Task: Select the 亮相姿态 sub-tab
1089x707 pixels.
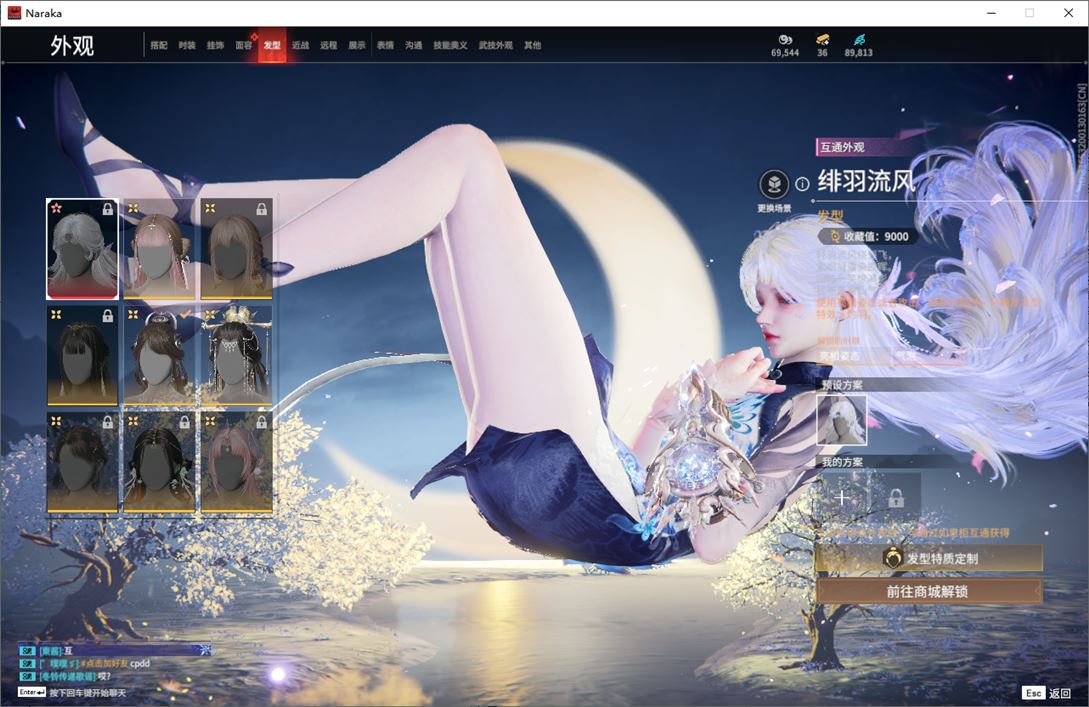Action: [839, 356]
